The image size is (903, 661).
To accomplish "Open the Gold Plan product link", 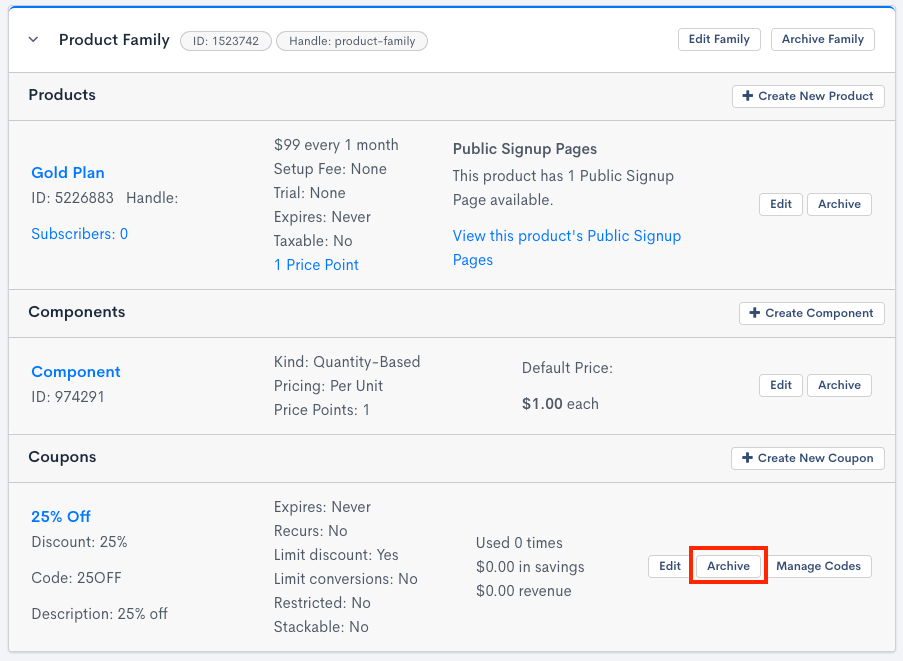I will tap(68, 172).
